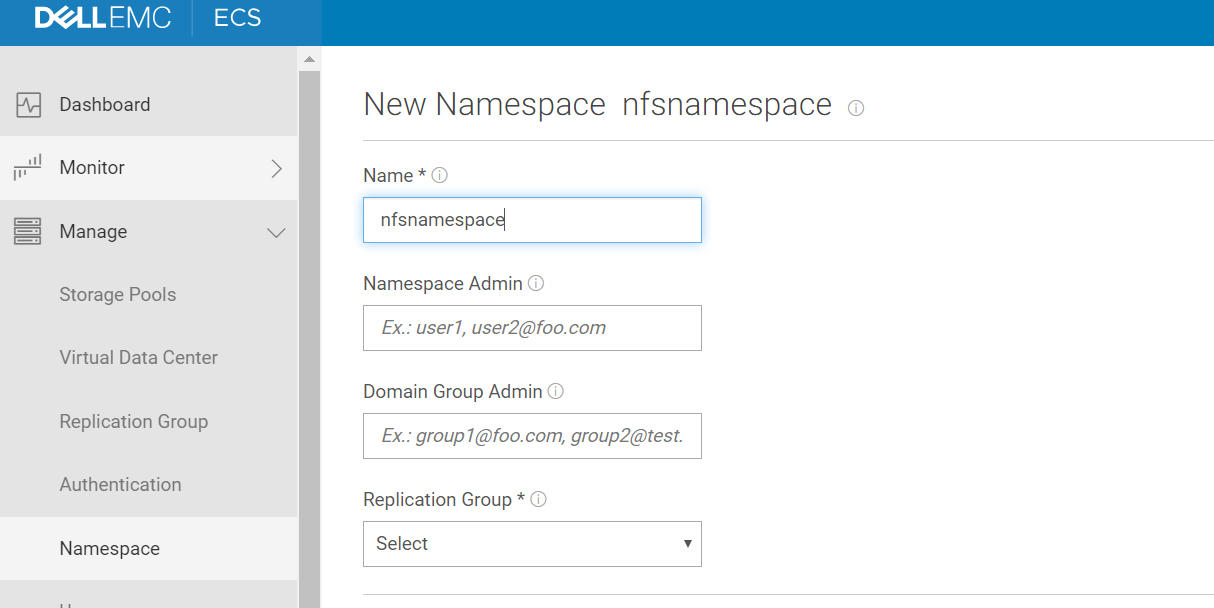Go to the Replication Group page
1214x608 pixels.
point(133,421)
